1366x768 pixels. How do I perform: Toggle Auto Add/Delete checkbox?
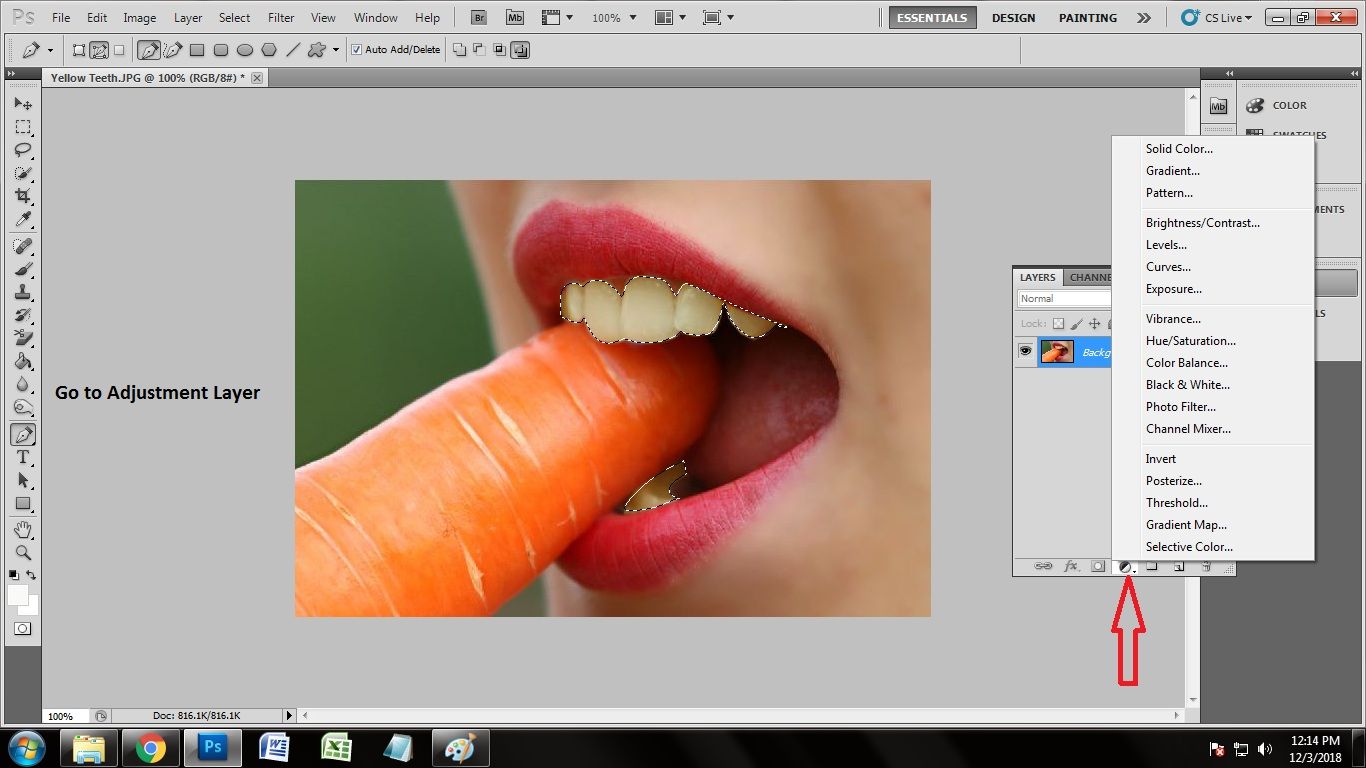click(x=357, y=49)
